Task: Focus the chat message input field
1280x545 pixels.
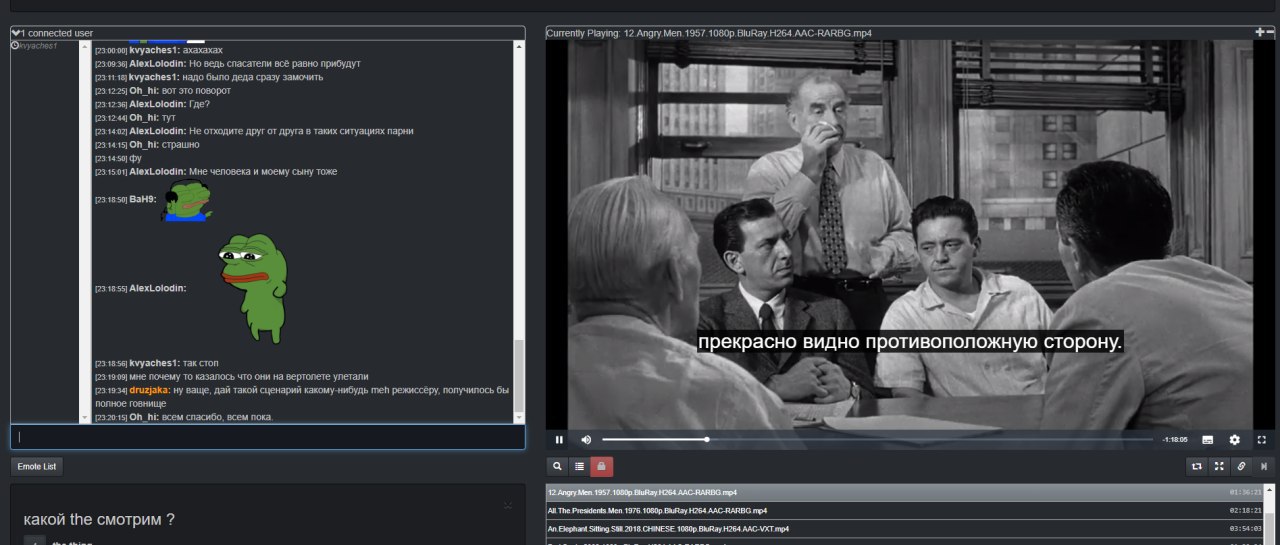Action: pyautogui.click(x=268, y=437)
